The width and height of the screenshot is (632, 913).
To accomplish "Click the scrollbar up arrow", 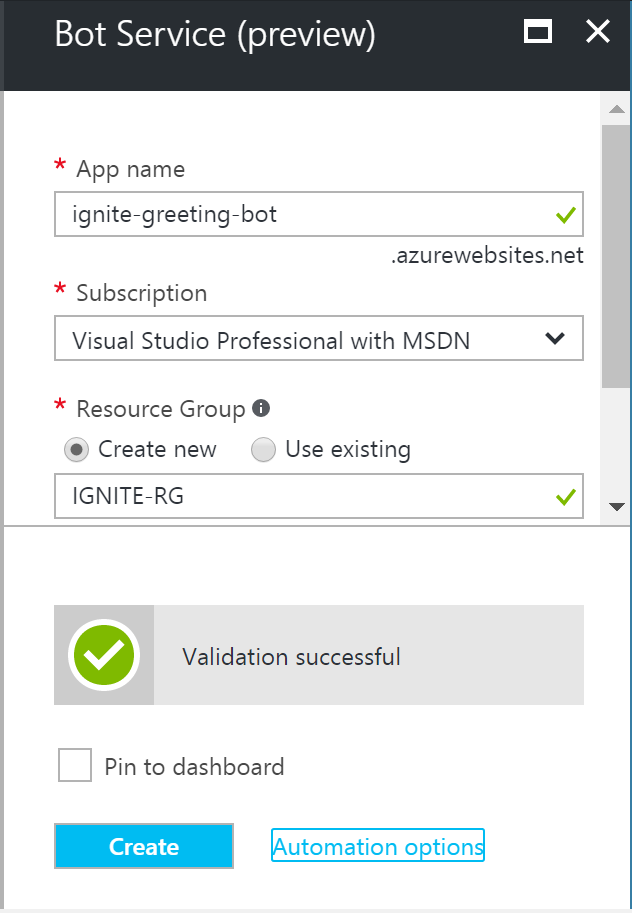I will point(617,108).
